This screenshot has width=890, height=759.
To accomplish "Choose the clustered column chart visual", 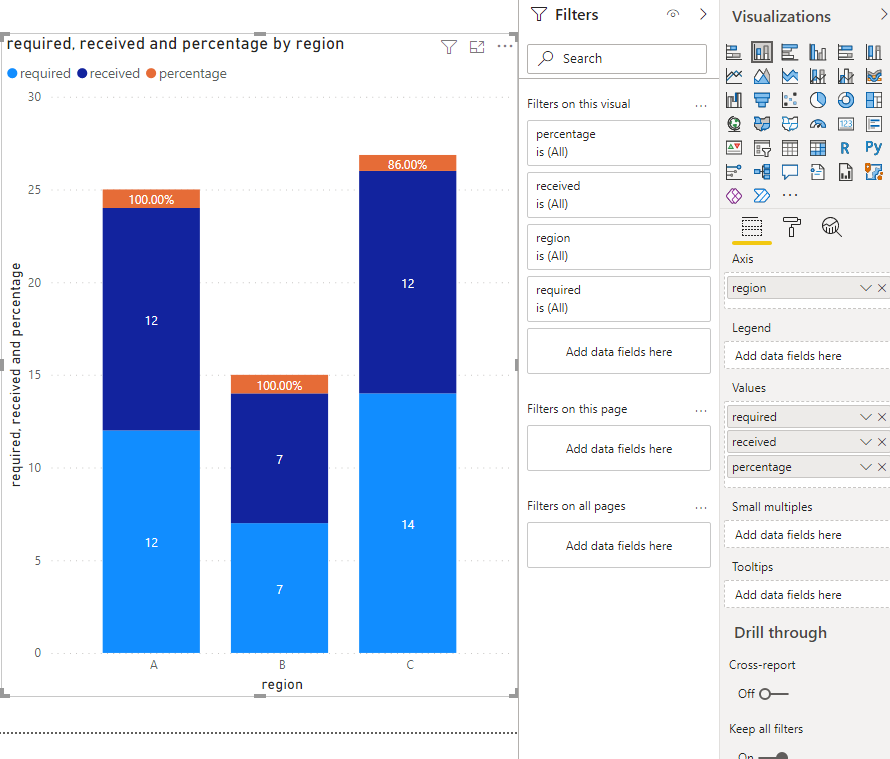I will [x=817, y=52].
